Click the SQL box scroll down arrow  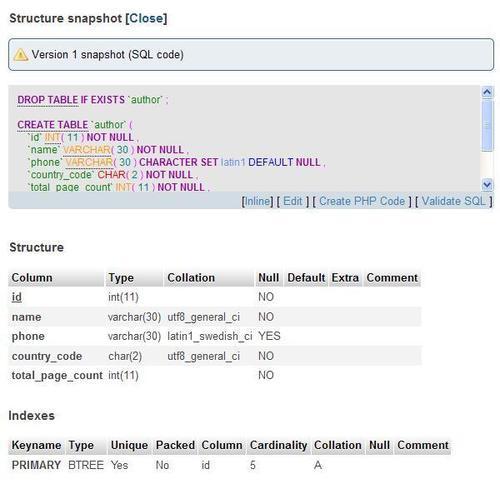click(x=487, y=184)
